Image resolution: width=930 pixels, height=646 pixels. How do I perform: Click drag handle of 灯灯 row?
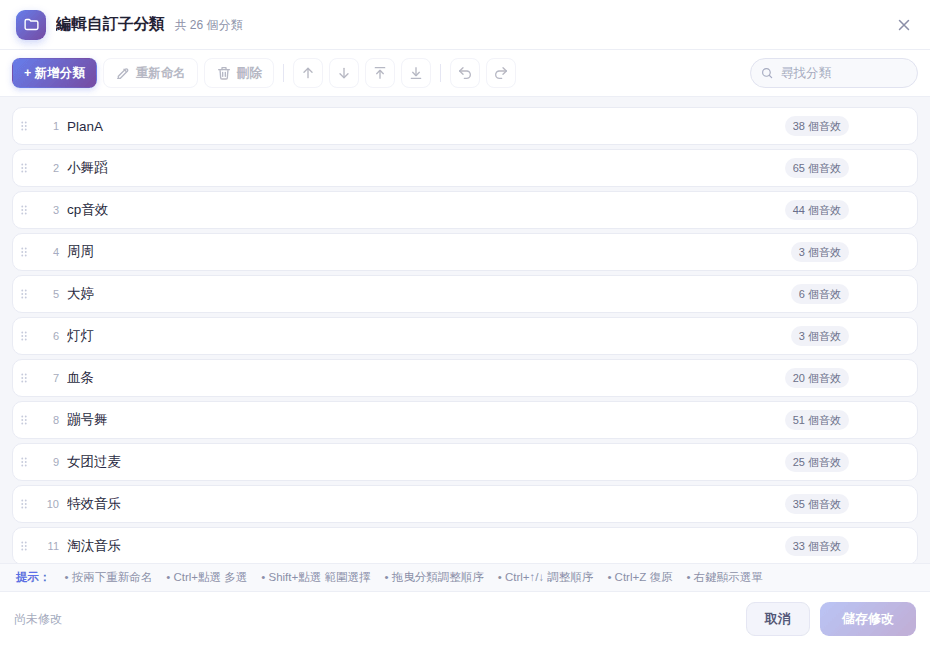point(24,336)
